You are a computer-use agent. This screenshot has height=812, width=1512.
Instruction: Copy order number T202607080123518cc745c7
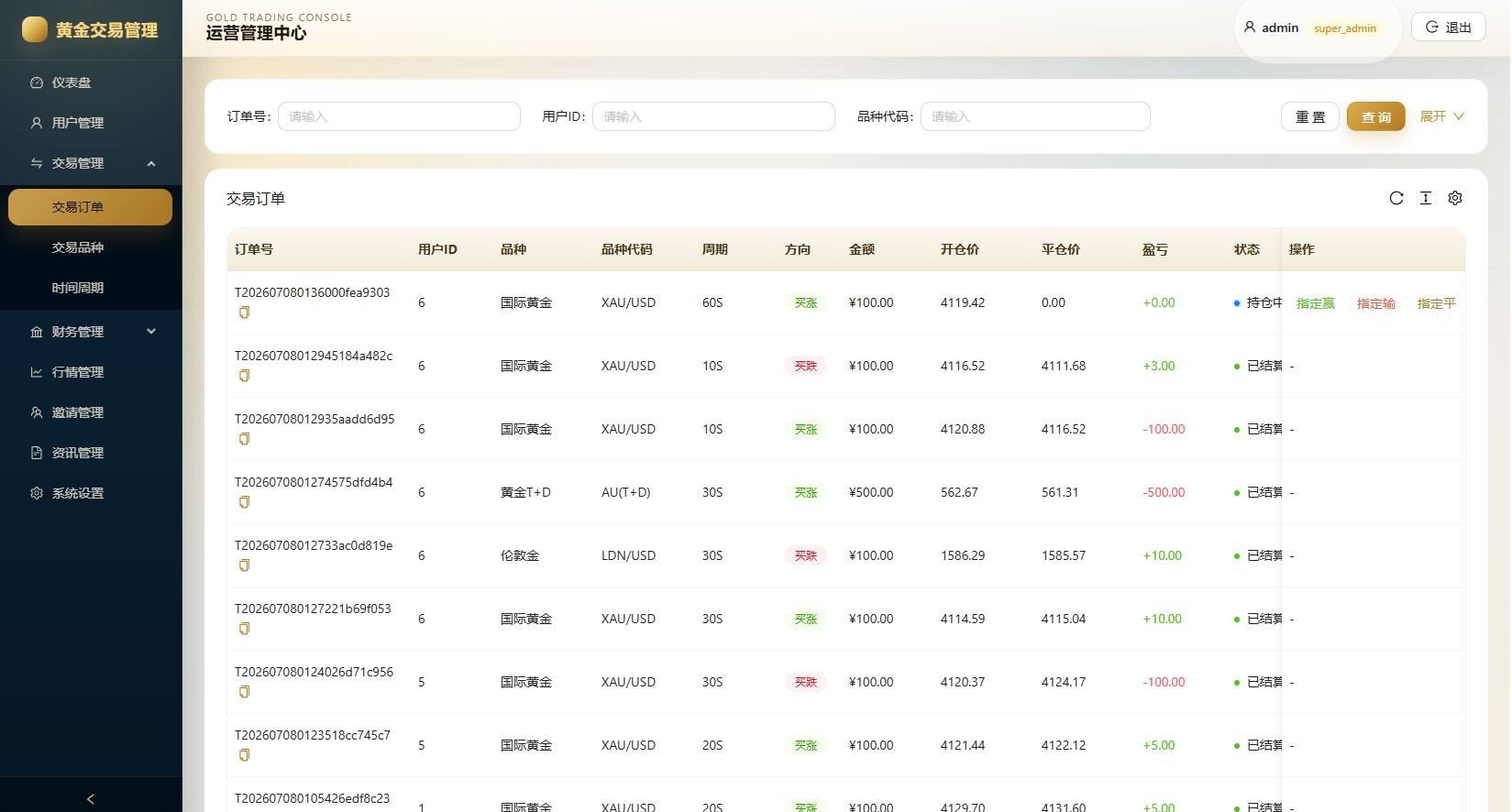coord(244,755)
